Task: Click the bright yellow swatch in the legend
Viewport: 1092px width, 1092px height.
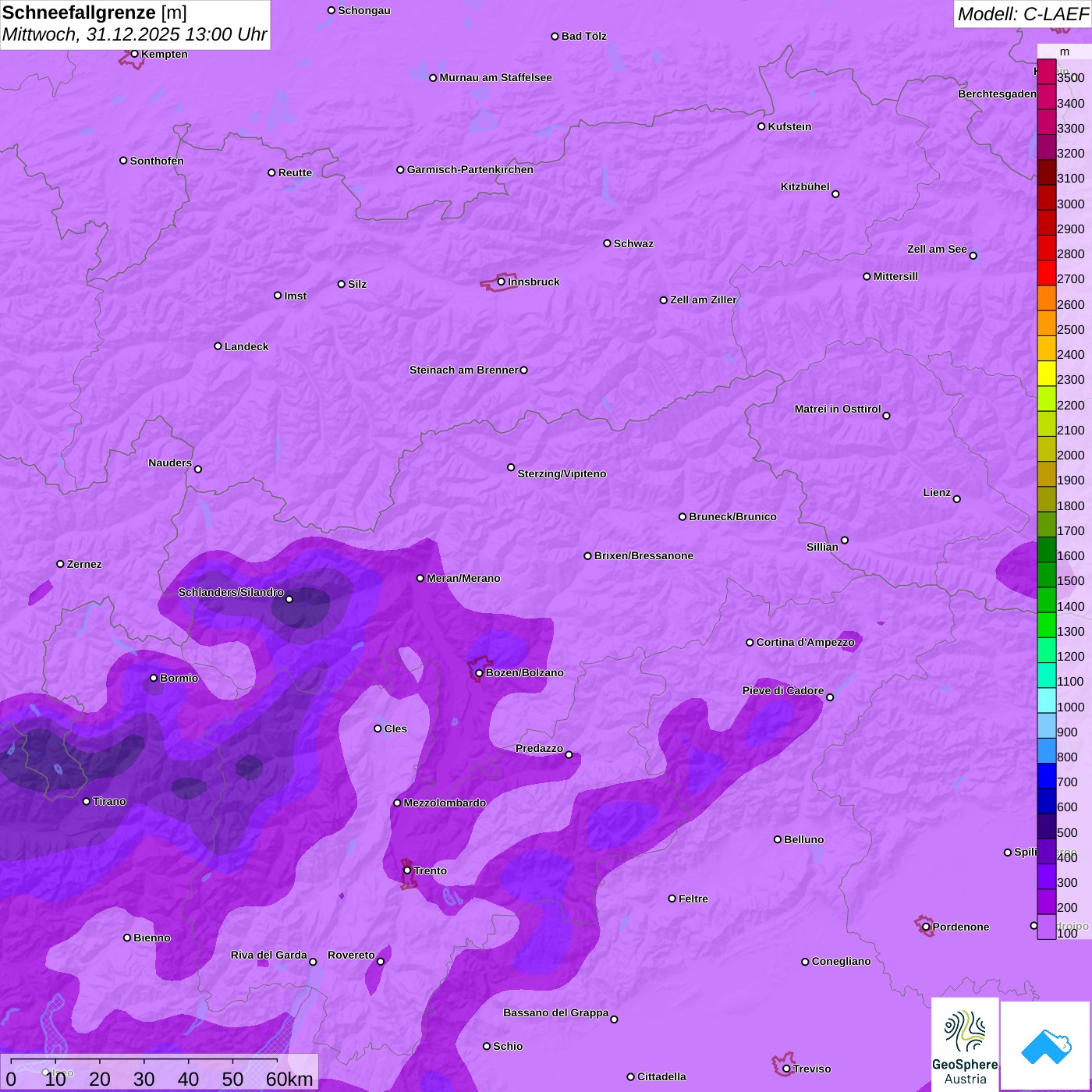Action: click(1046, 374)
